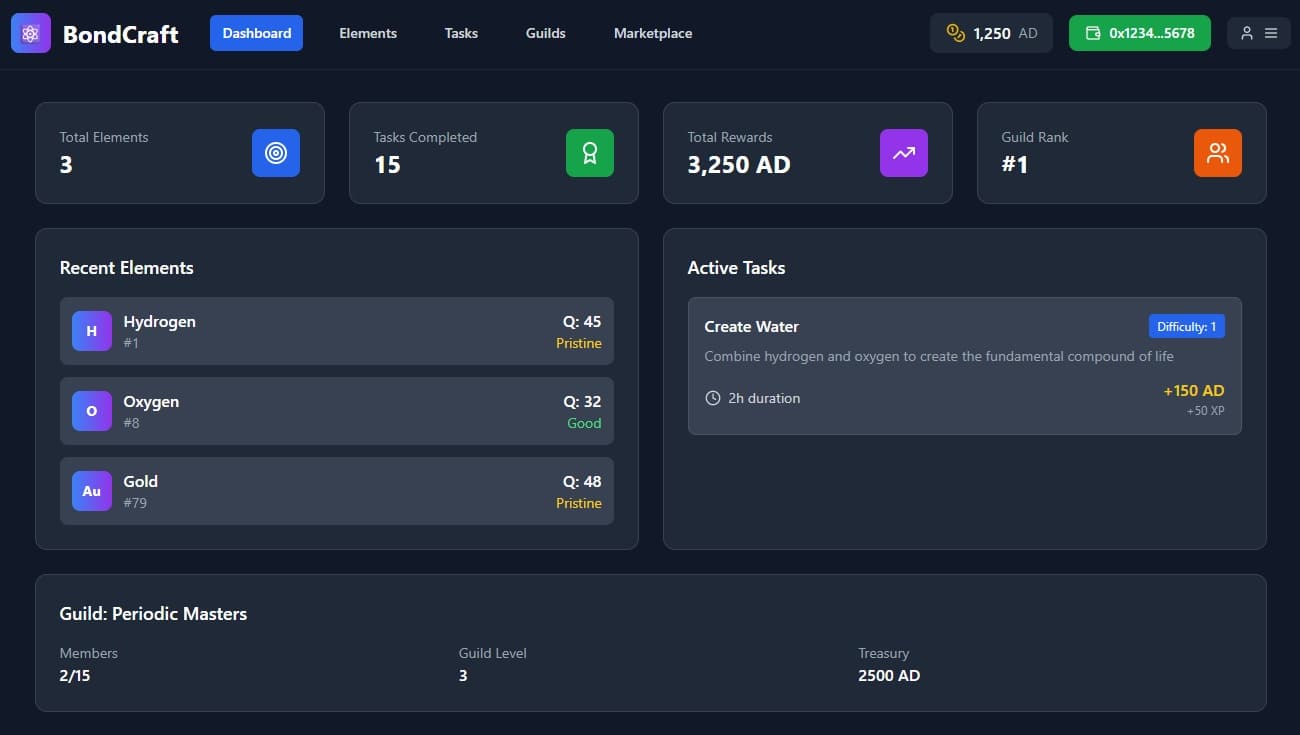This screenshot has width=1300, height=735.
Task: Select the Difficulty: 1 badge
Action: [x=1186, y=327]
